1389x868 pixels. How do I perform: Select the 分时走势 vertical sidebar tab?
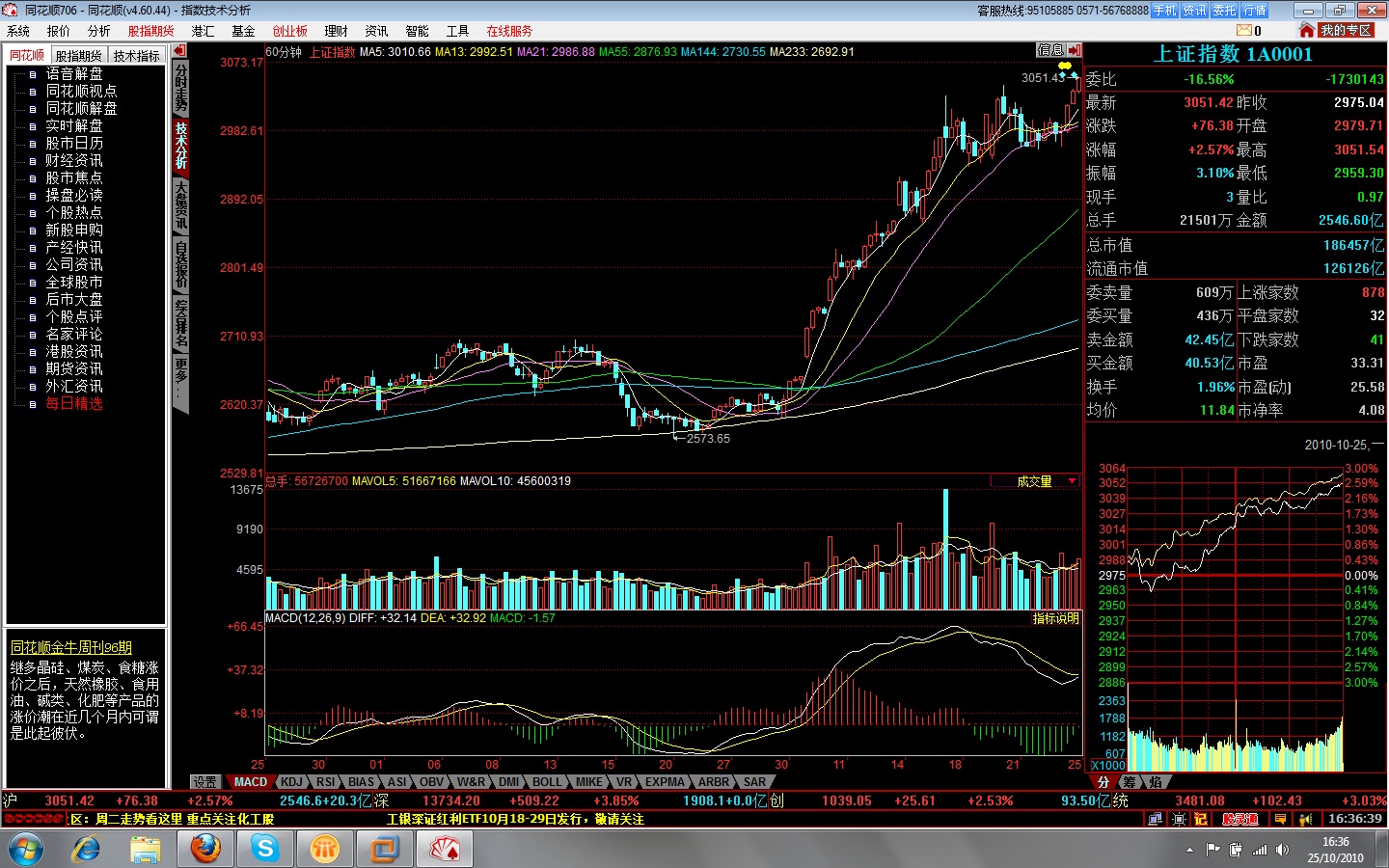[180, 89]
